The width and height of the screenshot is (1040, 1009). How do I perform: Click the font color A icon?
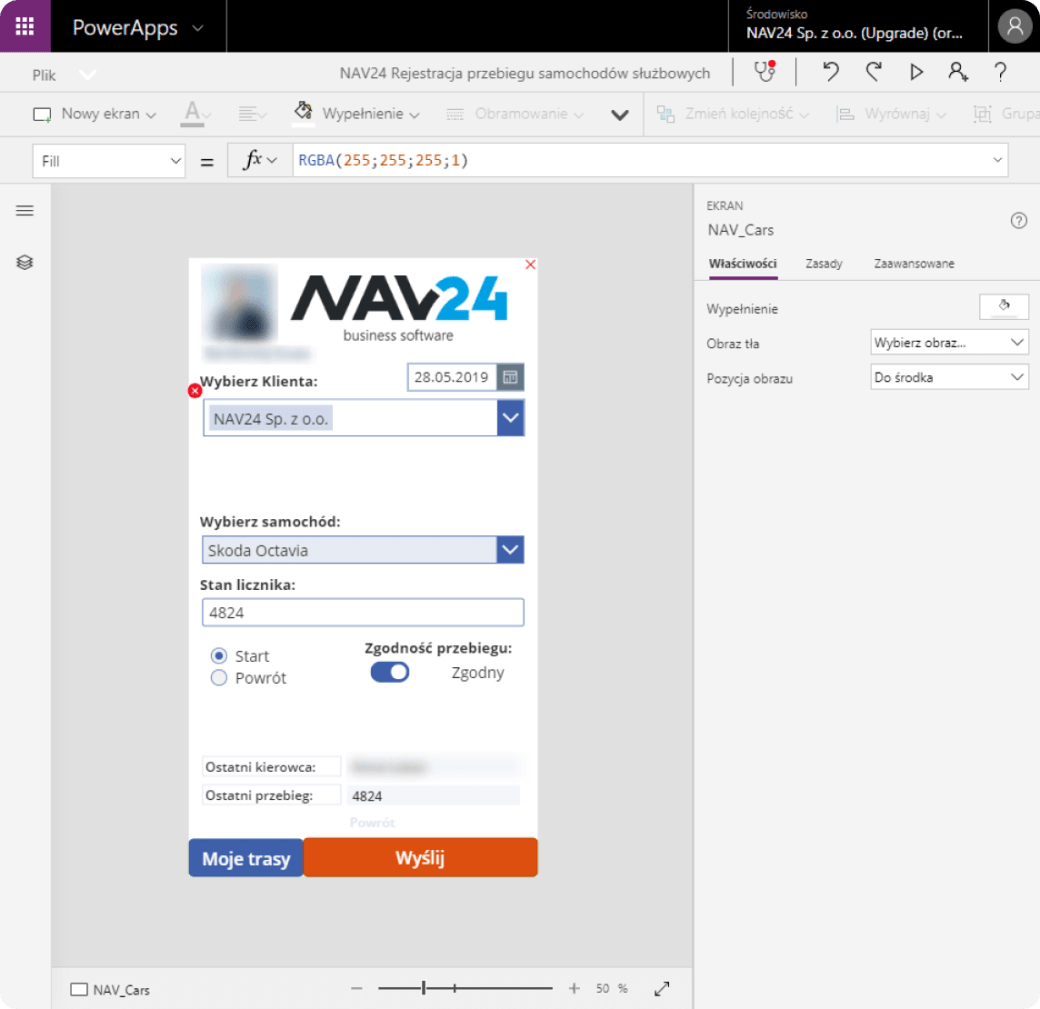(192, 113)
